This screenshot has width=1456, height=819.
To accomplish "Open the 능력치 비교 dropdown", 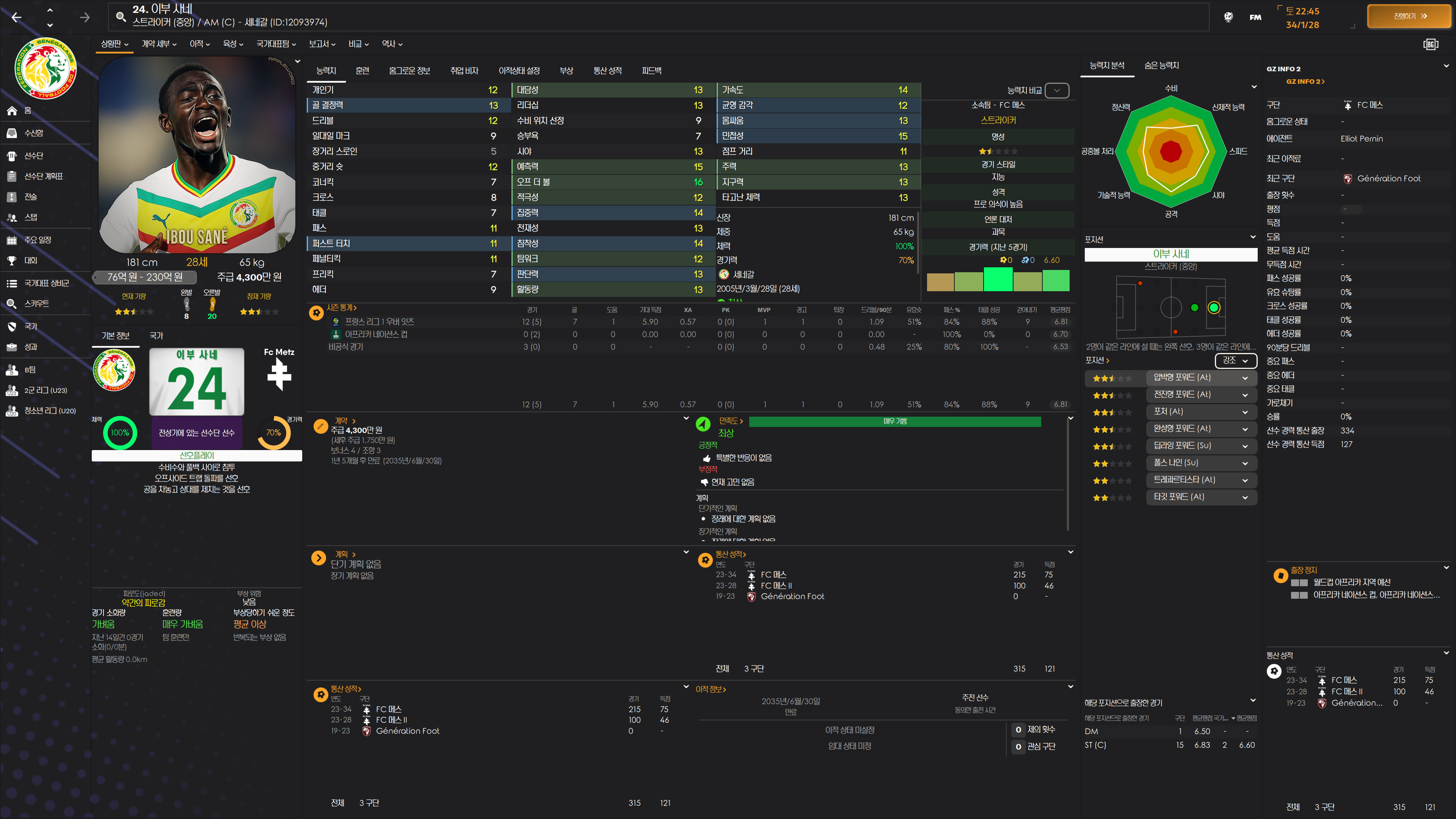I will click(1056, 91).
